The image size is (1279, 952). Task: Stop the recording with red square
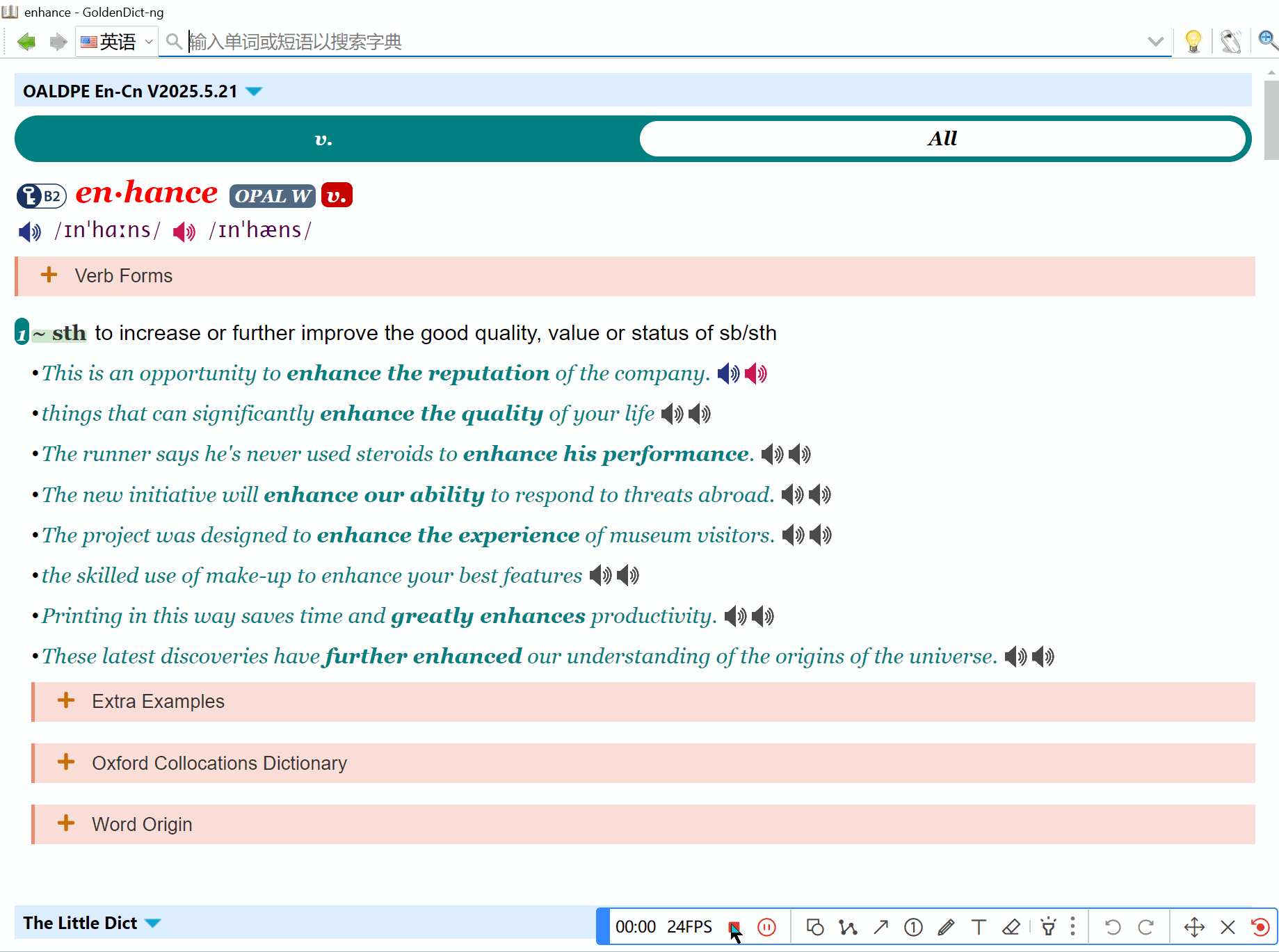[733, 927]
